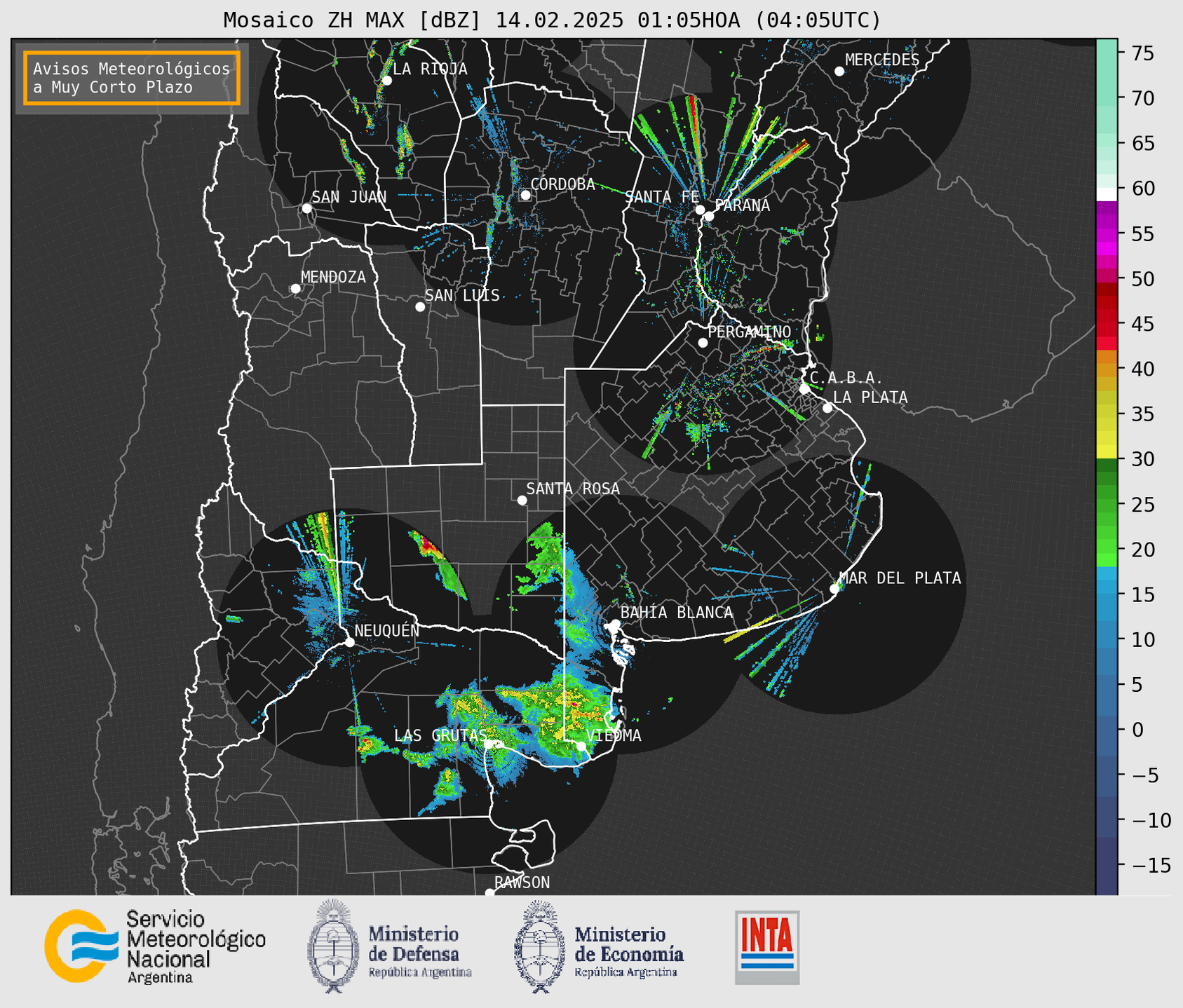Select the Rawson city marker dot
The image size is (1183, 1008).
tap(489, 893)
